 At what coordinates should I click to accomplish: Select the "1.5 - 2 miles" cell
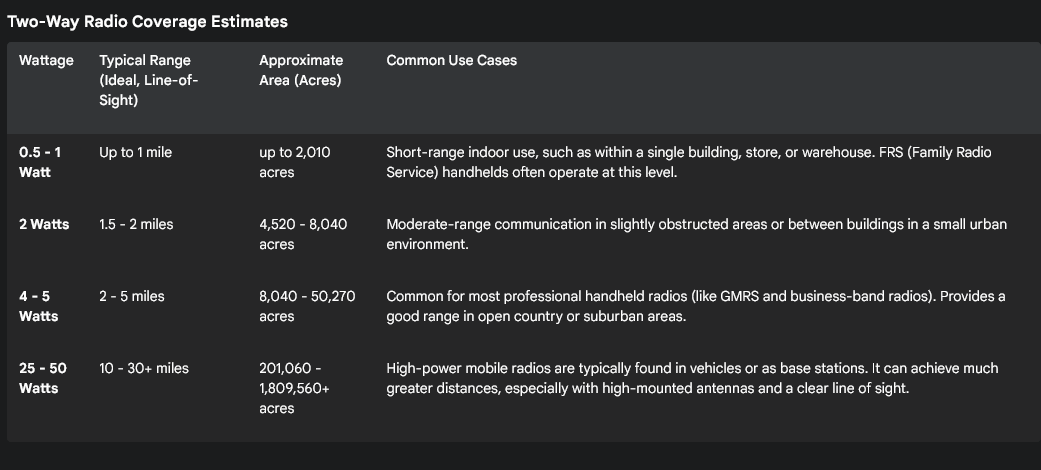(x=136, y=225)
